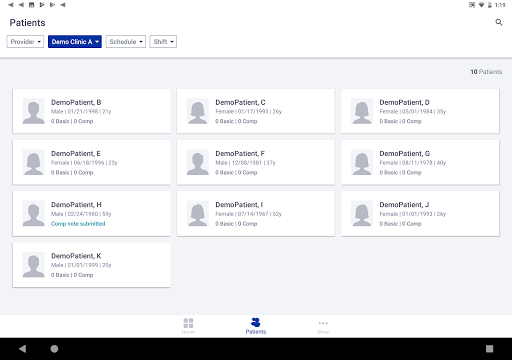Click Male 01/01/1999 20y details line
The height and width of the screenshot is (360, 512).
click(x=81, y=265)
